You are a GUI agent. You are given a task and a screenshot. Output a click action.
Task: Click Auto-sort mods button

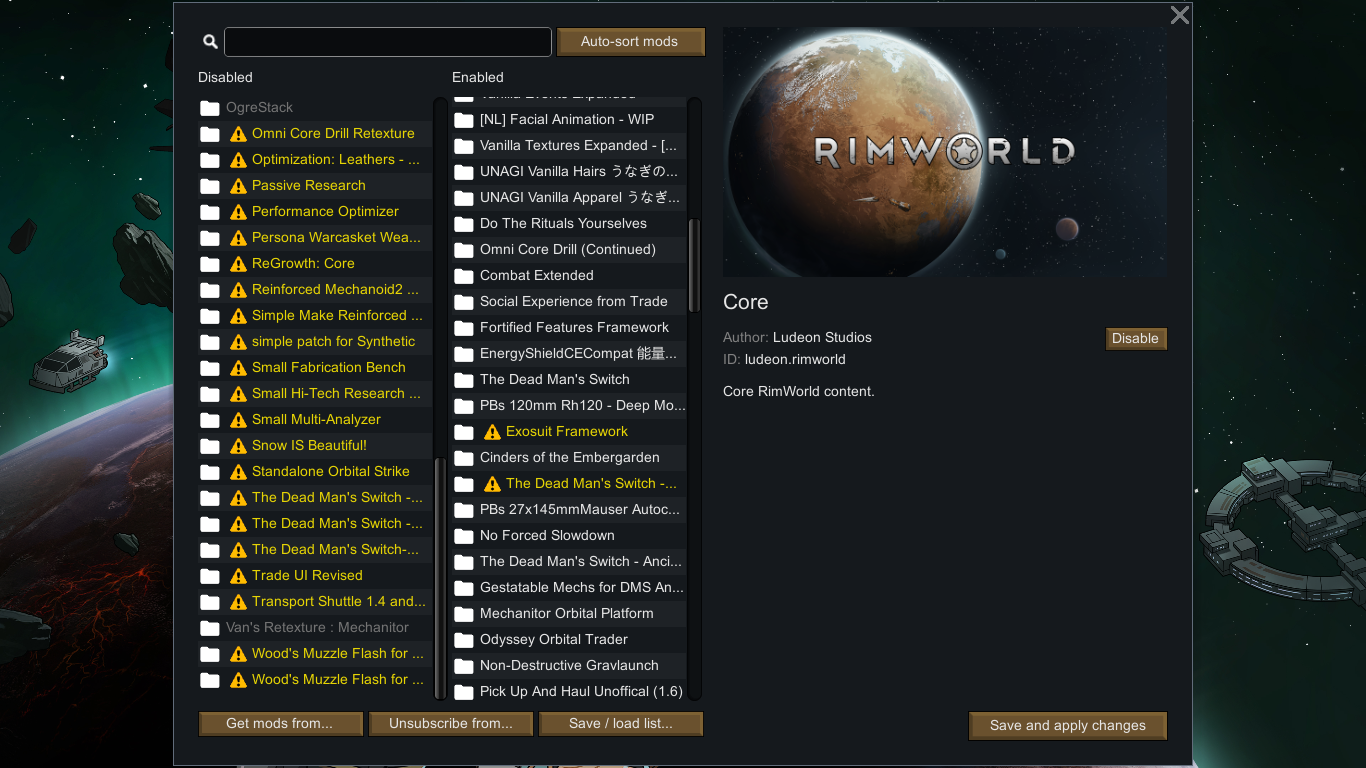click(630, 42)
